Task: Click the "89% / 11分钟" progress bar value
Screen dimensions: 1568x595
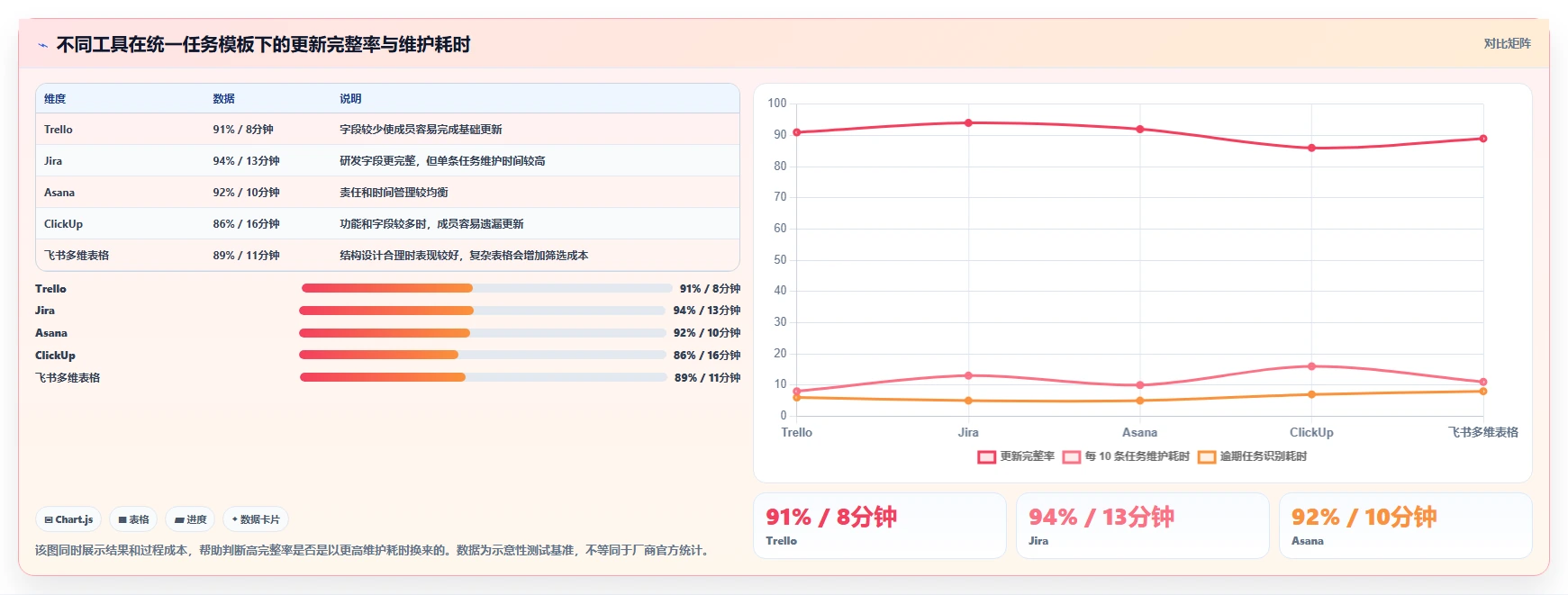Action: (x=707, y=378)
